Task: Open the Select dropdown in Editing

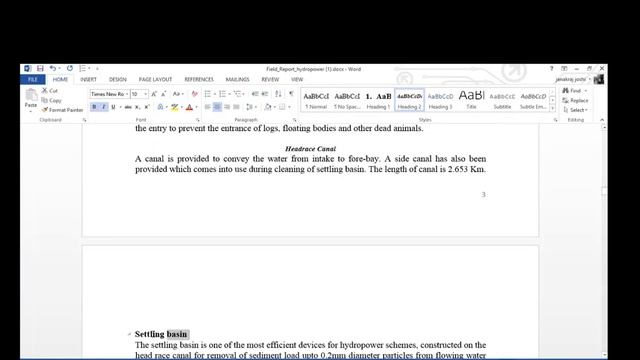Action: (575, 110)
